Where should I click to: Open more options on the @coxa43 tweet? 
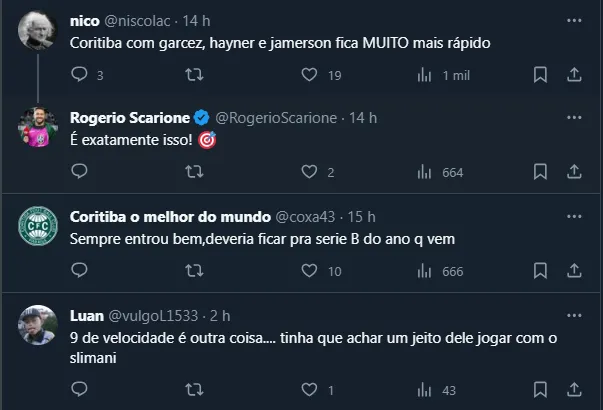[x=574, y=217]
